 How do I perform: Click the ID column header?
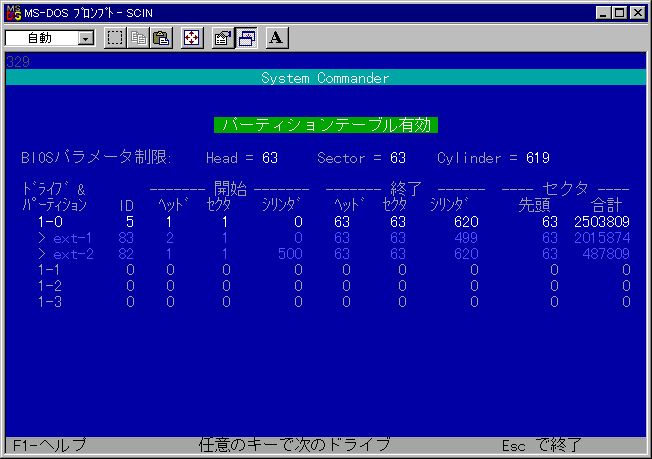[x=126, y=205]
